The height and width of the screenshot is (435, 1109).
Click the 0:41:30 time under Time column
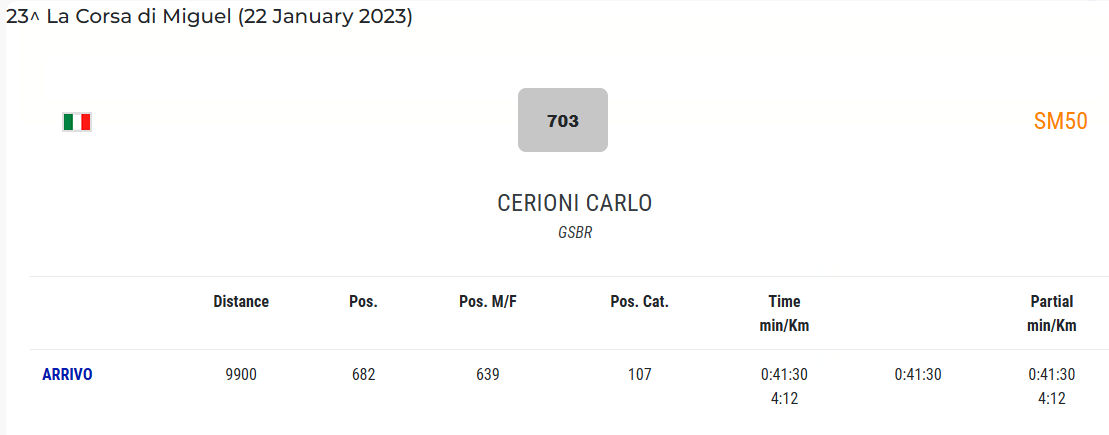coord(784,374)
